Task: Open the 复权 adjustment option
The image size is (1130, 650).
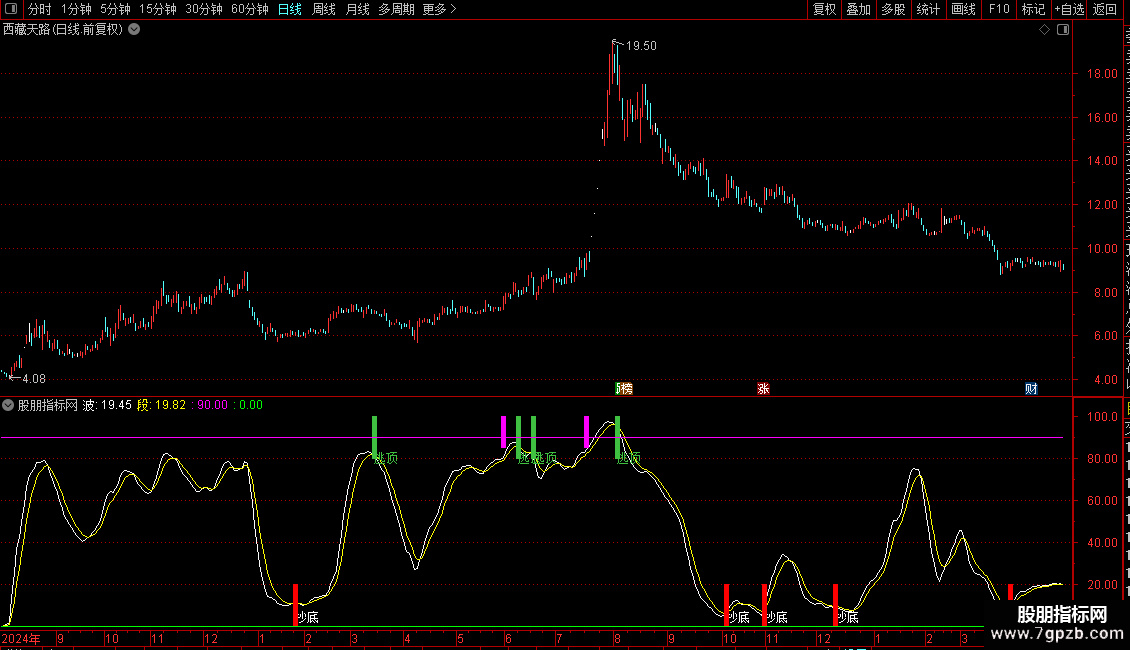Action: click(x=824, y=9)
